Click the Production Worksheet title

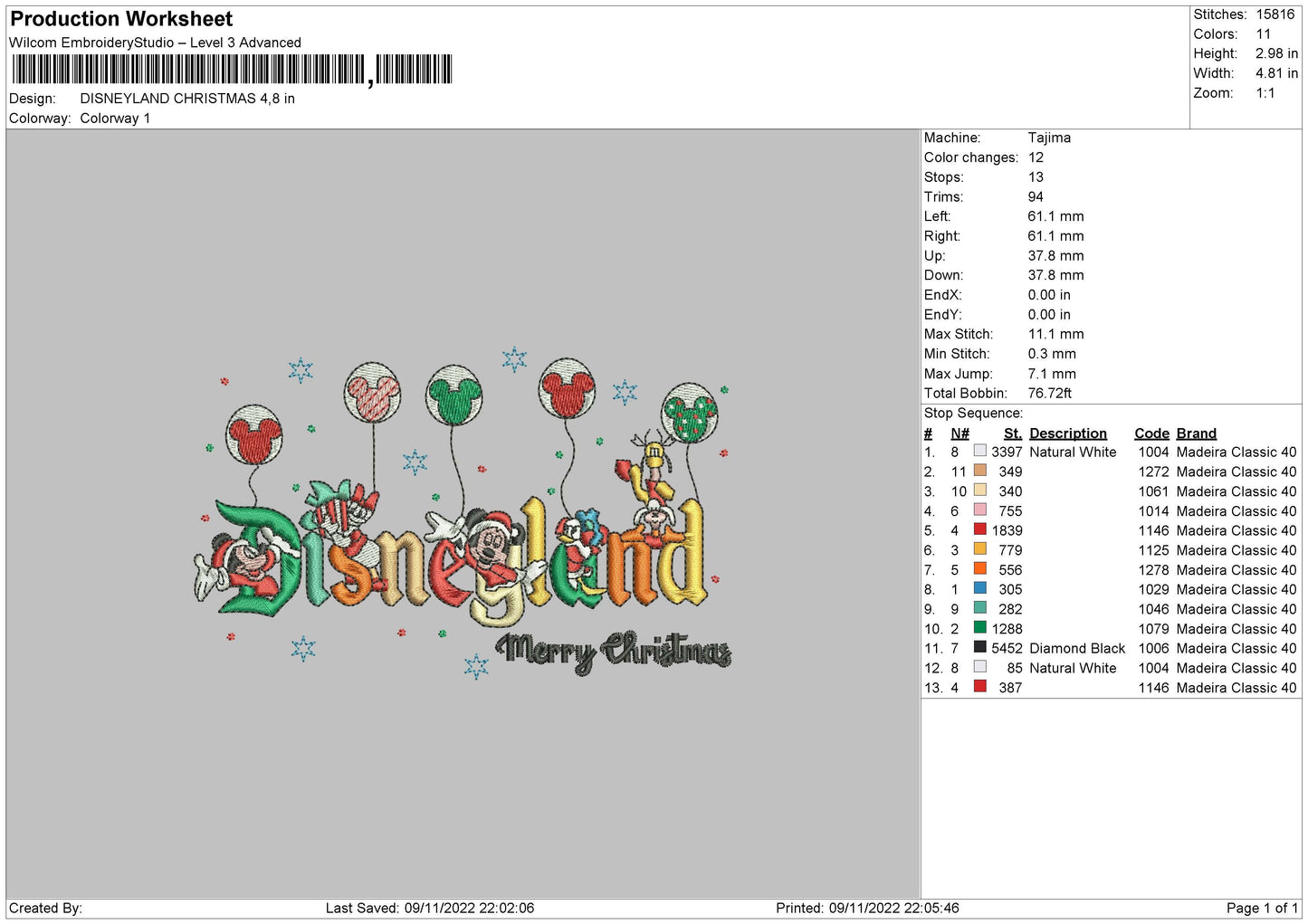121,19
